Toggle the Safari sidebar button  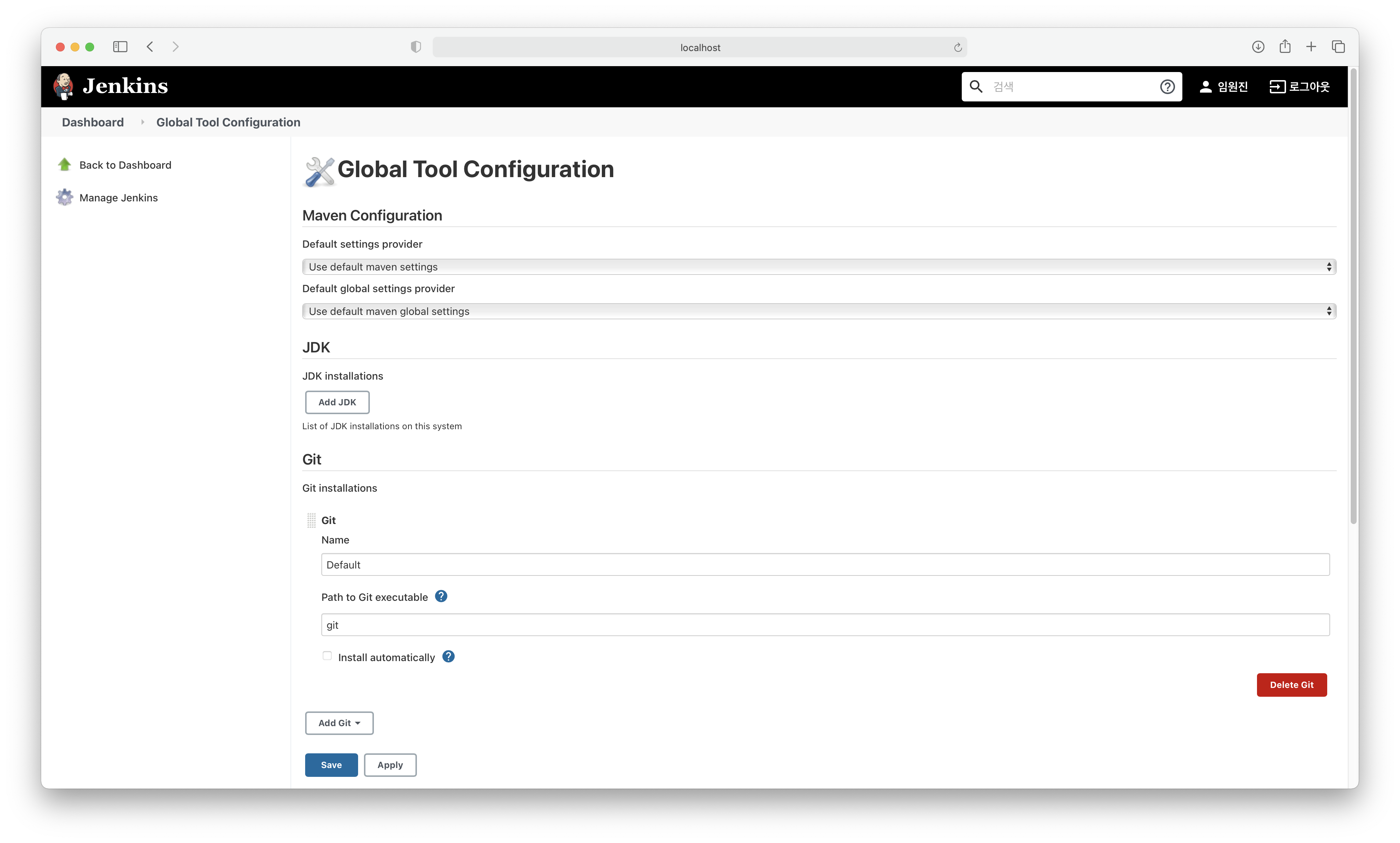120,47
